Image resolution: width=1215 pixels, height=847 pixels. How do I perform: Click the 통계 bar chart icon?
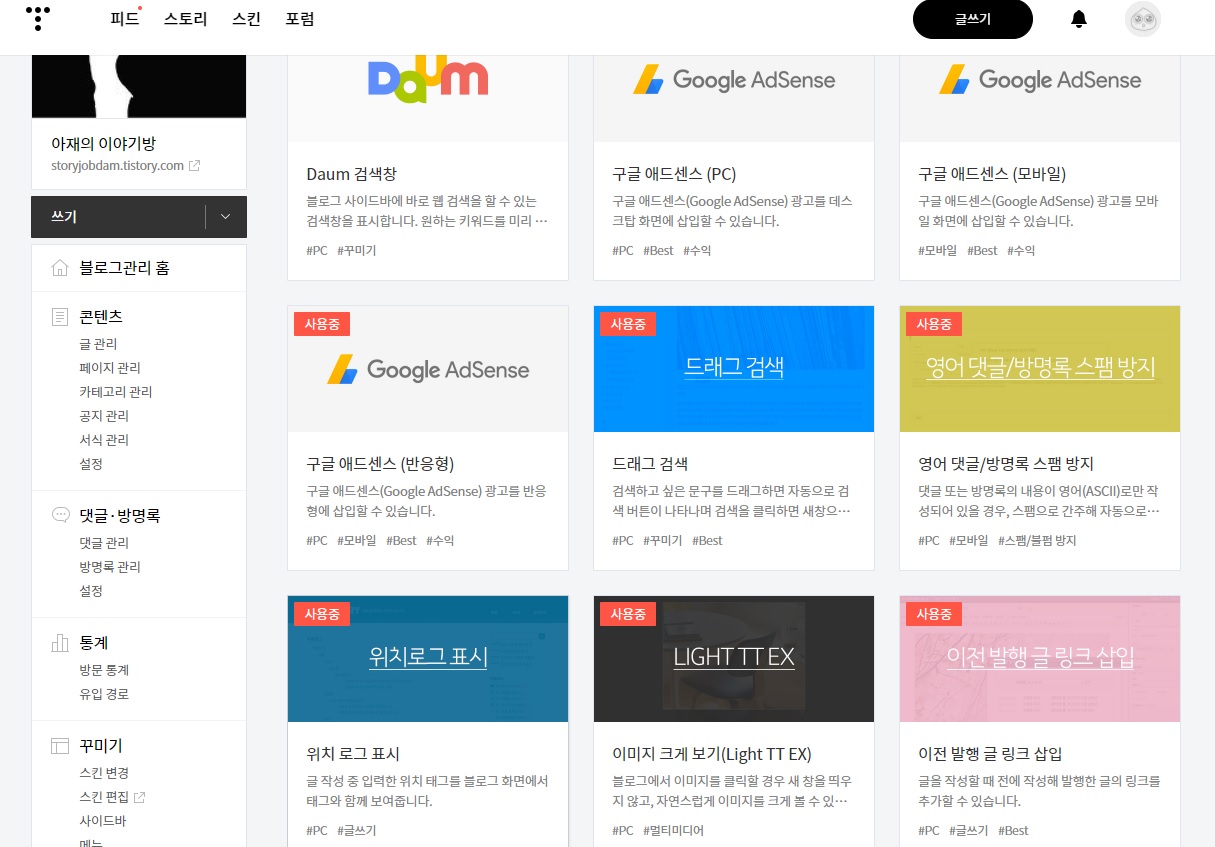tap(60, 643)
